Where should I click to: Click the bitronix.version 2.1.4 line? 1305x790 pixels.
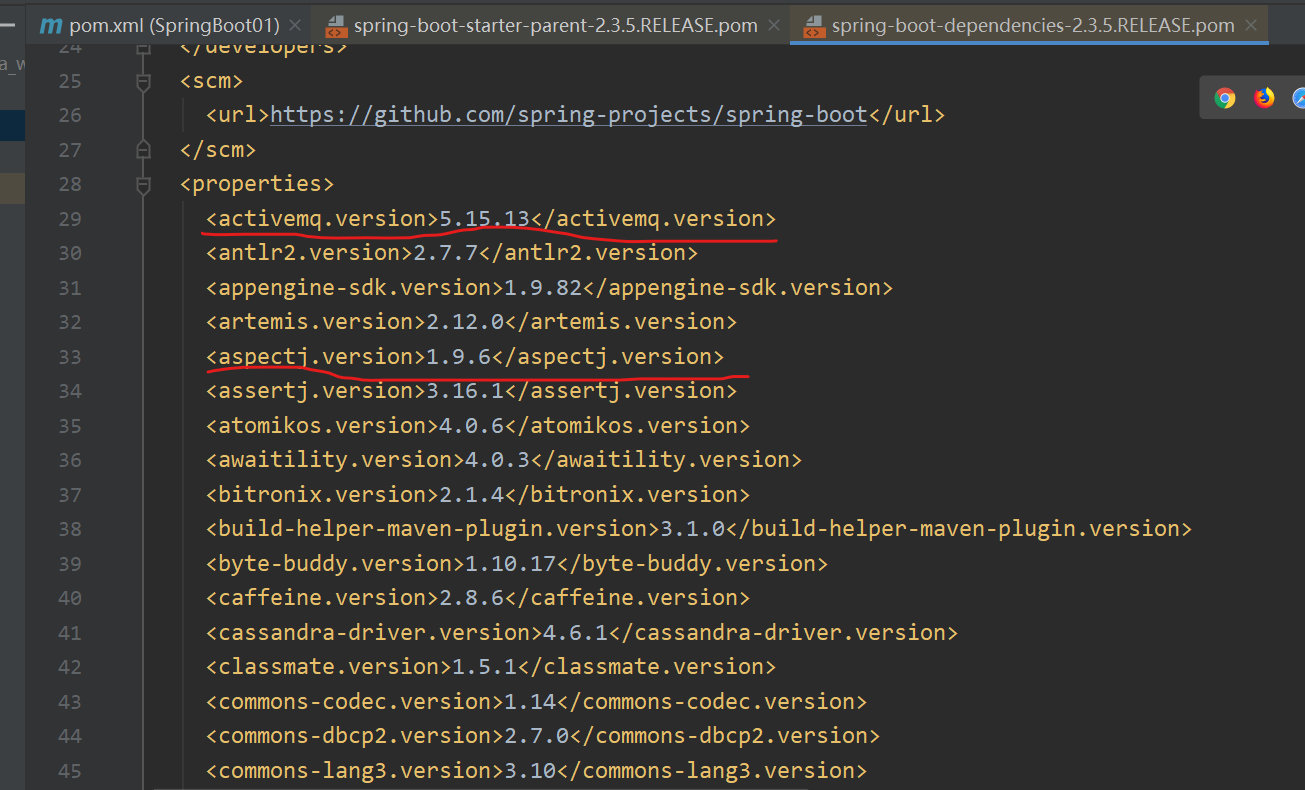[478, 494]
